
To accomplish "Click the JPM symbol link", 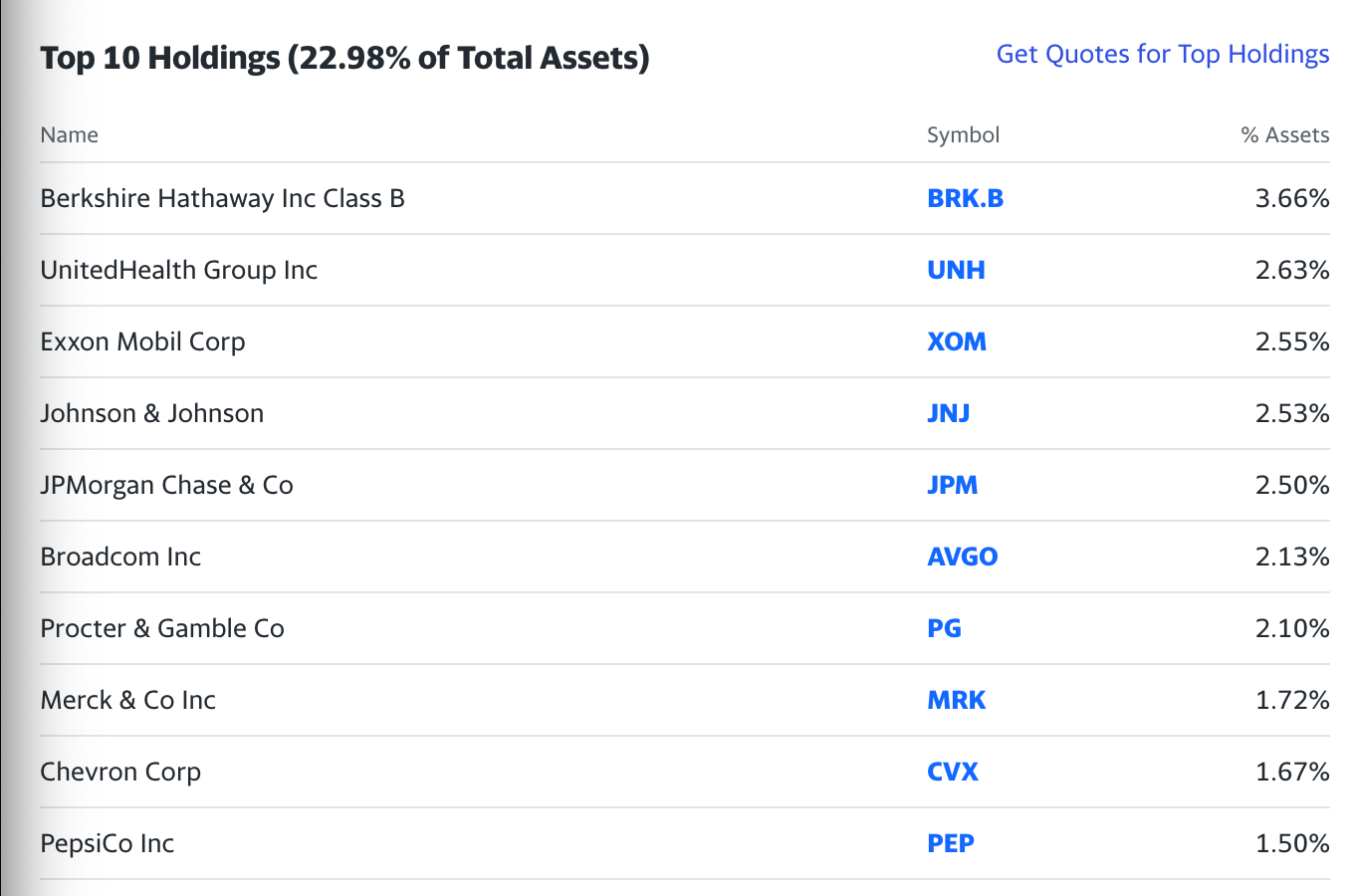I will (x=952, y=485).
